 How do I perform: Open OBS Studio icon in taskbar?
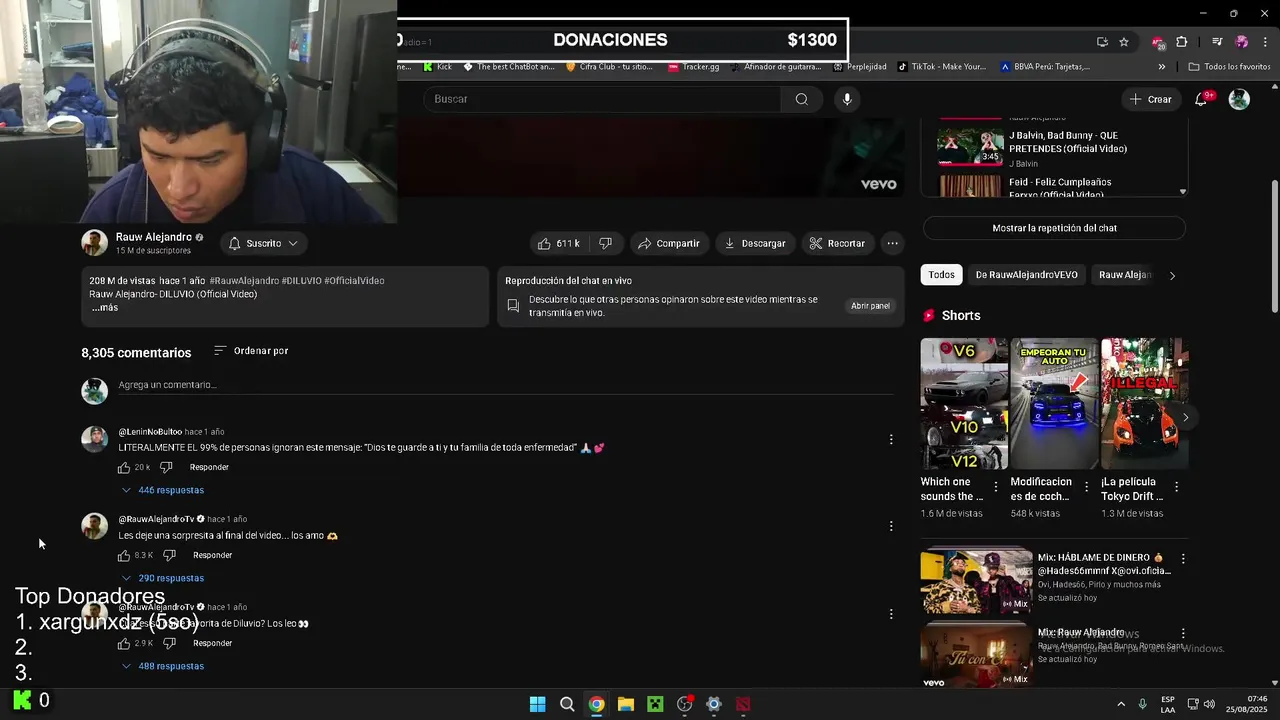click(684, 704)
